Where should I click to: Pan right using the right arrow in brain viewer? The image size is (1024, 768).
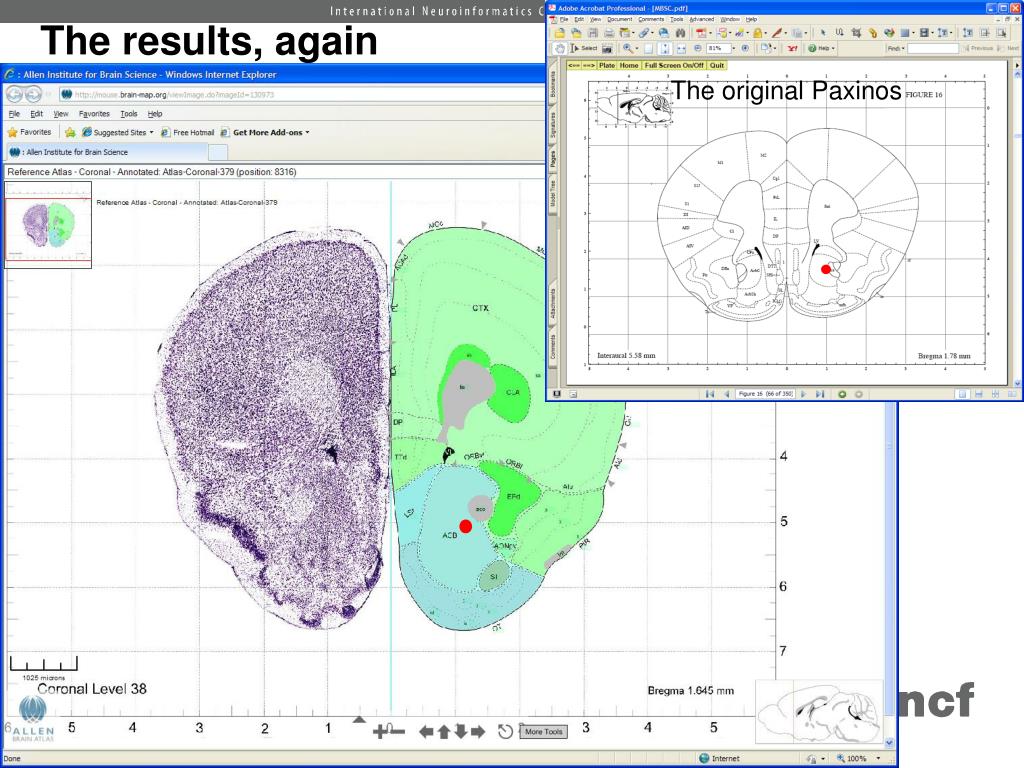point(478,731)
